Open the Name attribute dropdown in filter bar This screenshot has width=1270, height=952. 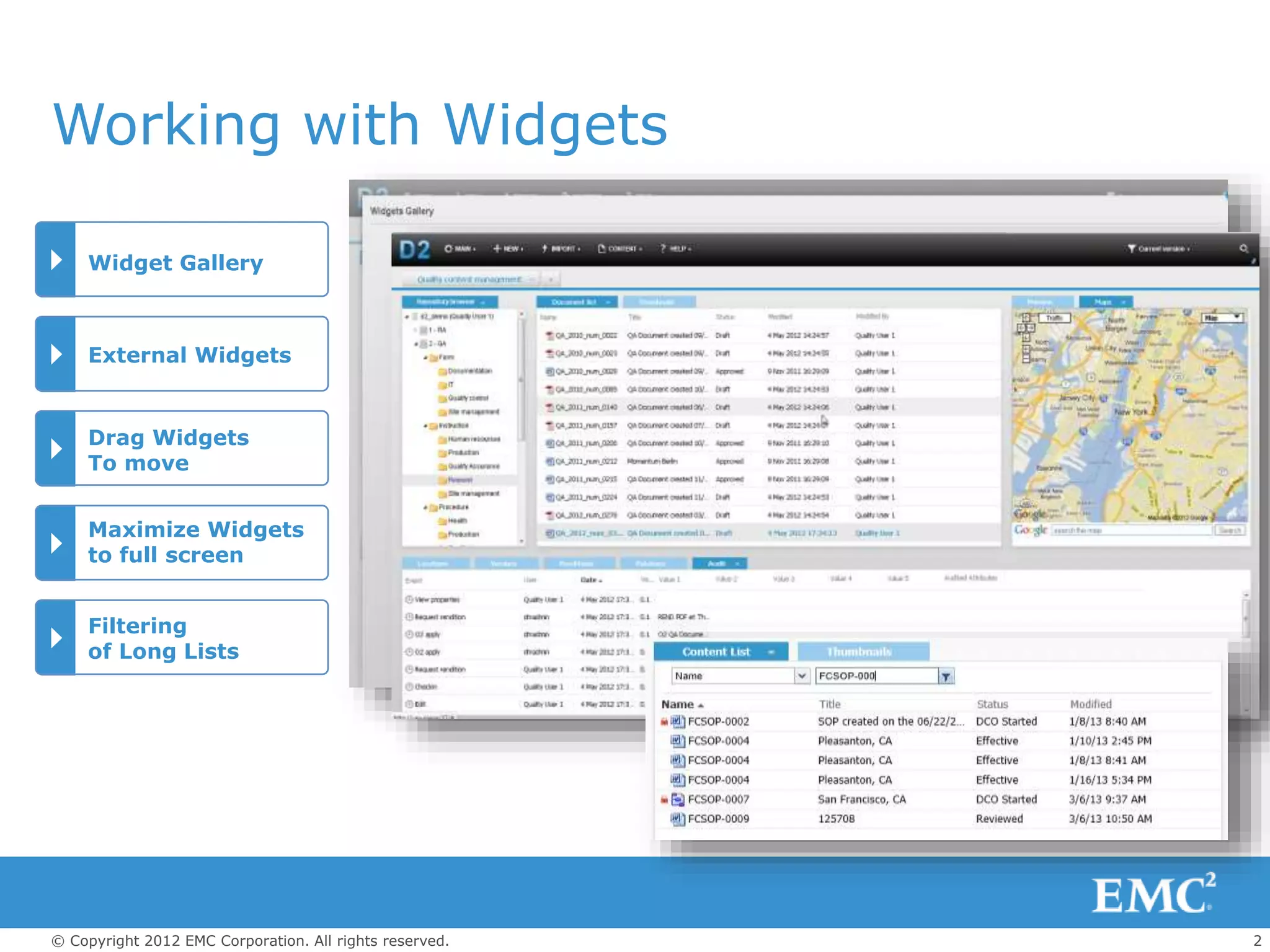tap(802, 676)
